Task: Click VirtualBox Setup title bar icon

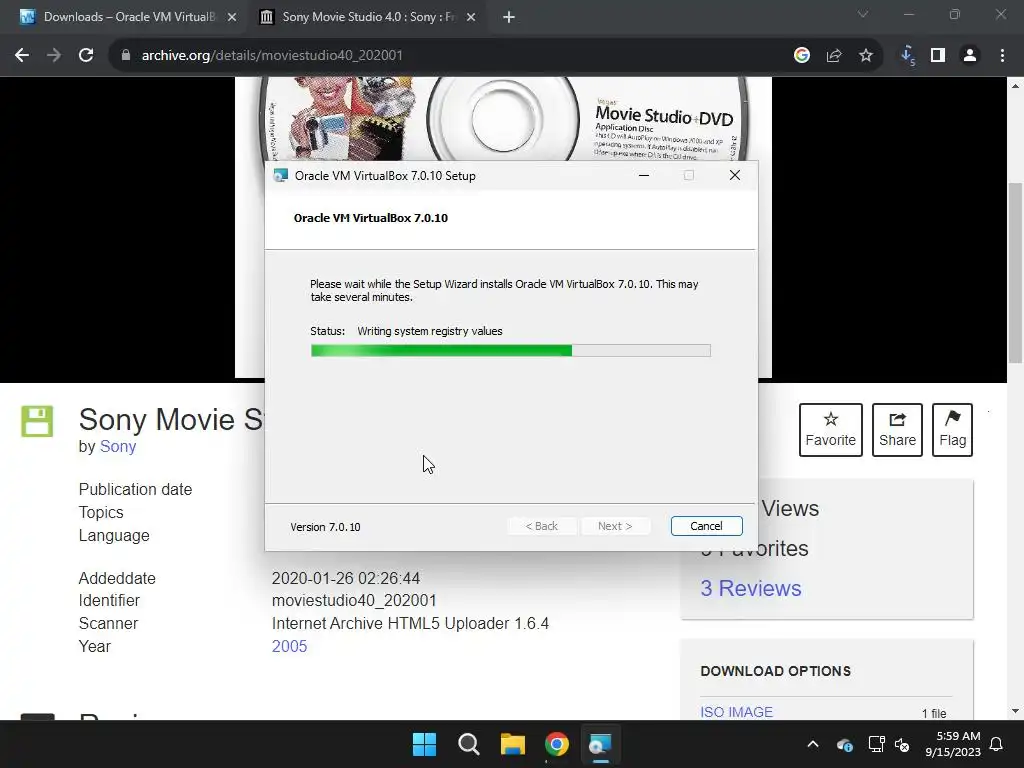Action: (281, 176)
